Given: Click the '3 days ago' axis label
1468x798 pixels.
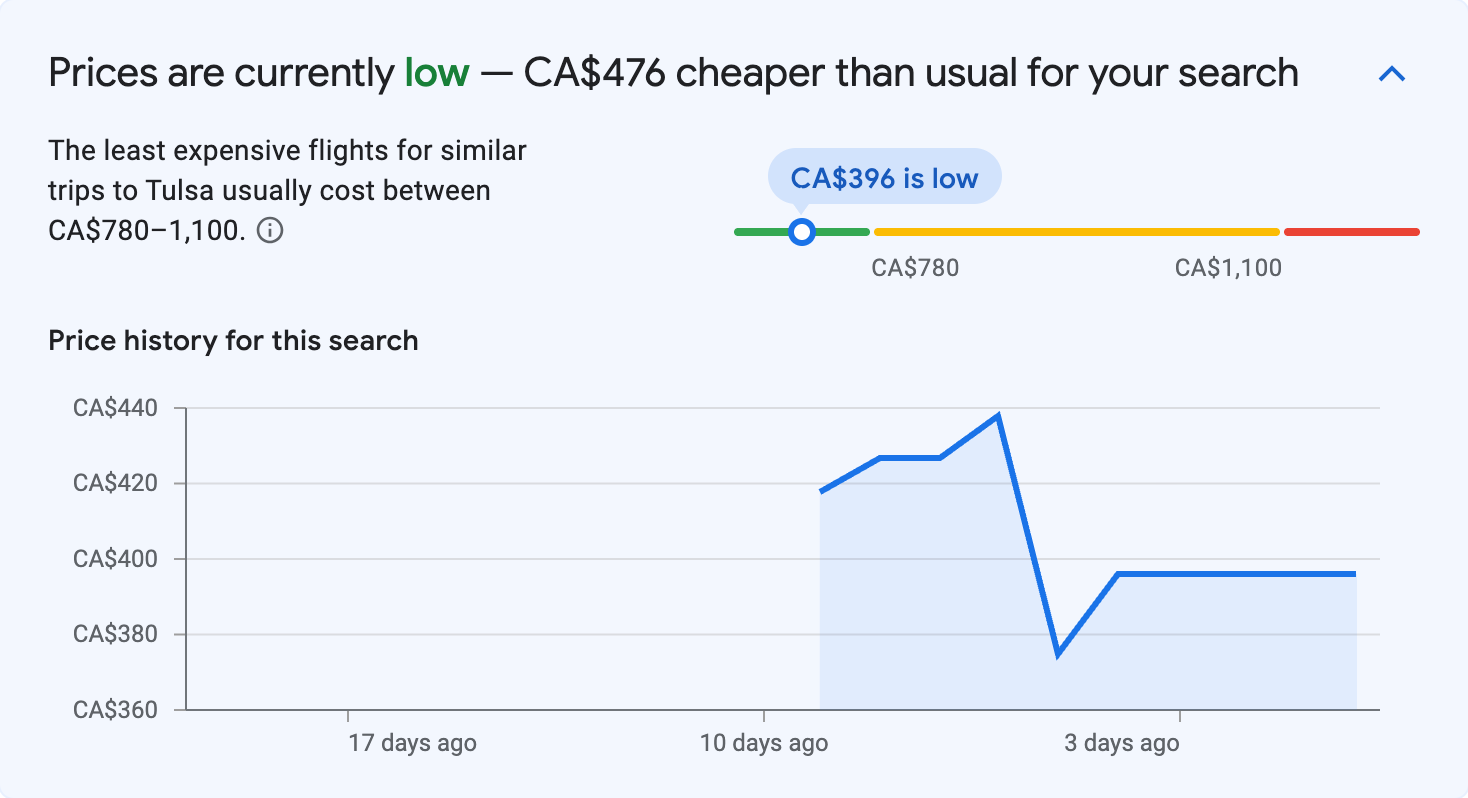Looking at the screenshot, I should 1121,743.
